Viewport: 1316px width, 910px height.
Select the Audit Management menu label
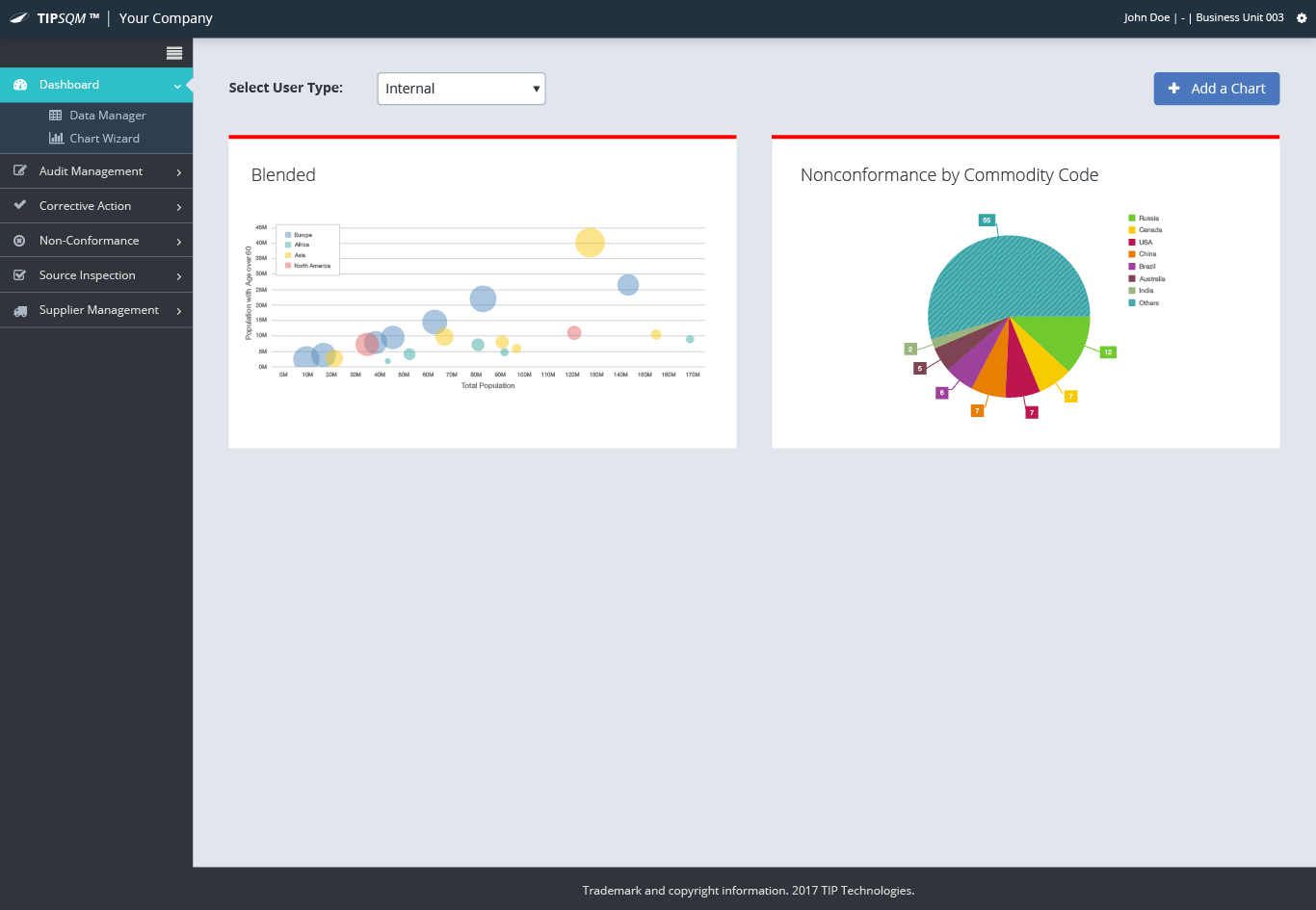point(91,171)
